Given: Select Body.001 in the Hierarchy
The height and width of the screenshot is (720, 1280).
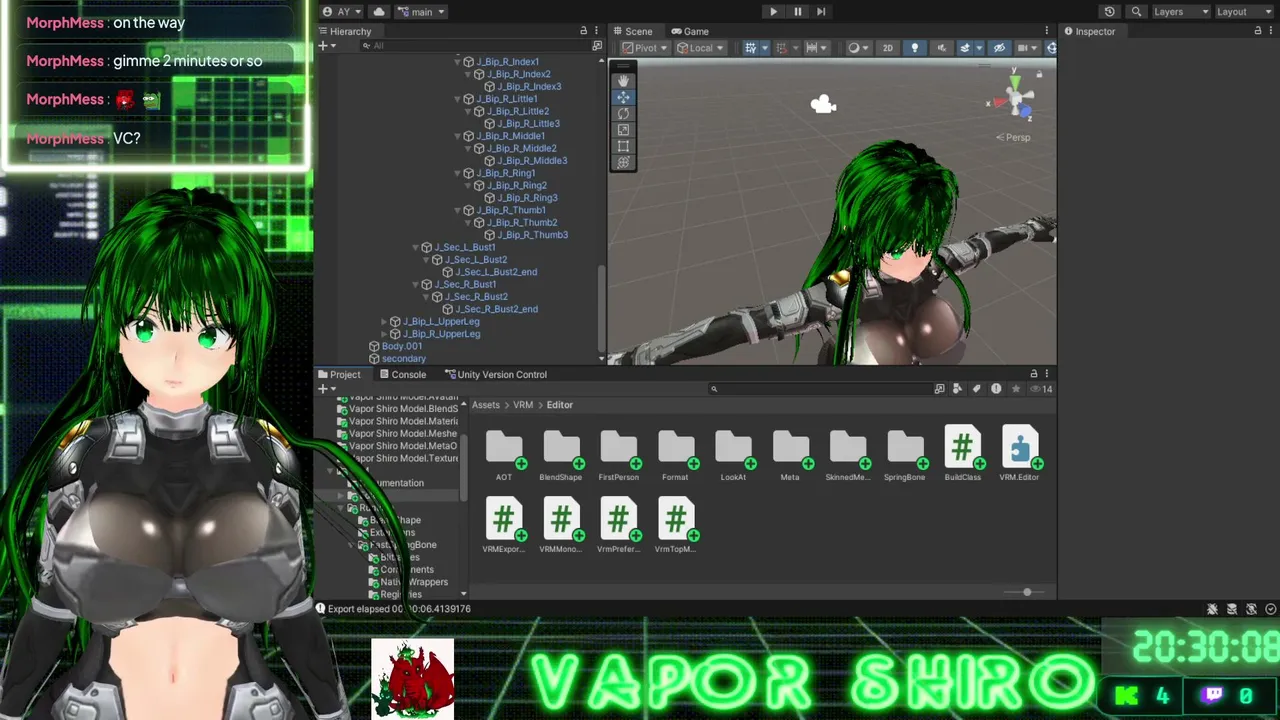Looking at the screenshot, I should [402, 346].
